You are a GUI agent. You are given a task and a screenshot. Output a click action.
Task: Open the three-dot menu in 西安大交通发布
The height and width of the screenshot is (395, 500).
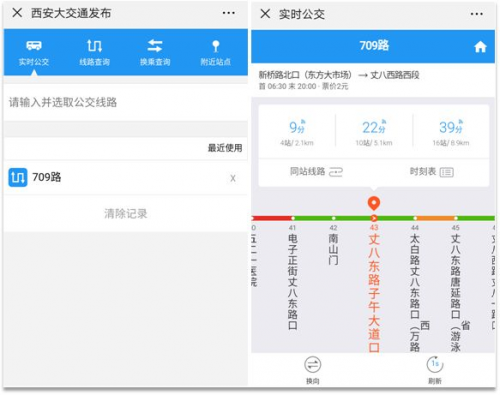click(229, 13)
